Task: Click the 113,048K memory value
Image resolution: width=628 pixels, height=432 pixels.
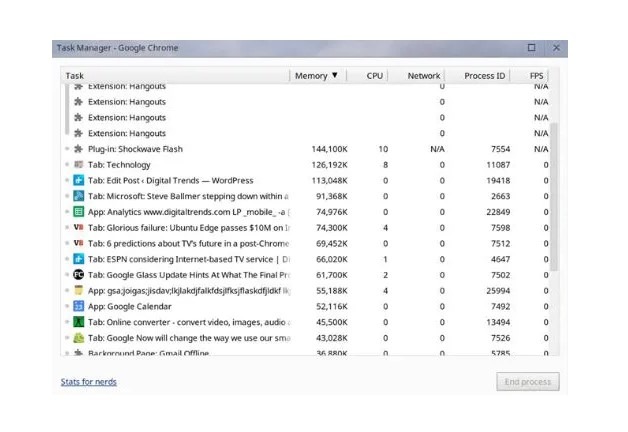Action: point(329,181)
